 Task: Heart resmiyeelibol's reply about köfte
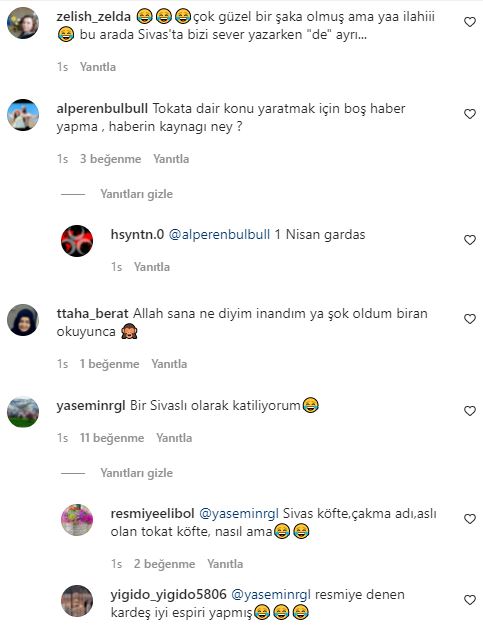(470, 519)
